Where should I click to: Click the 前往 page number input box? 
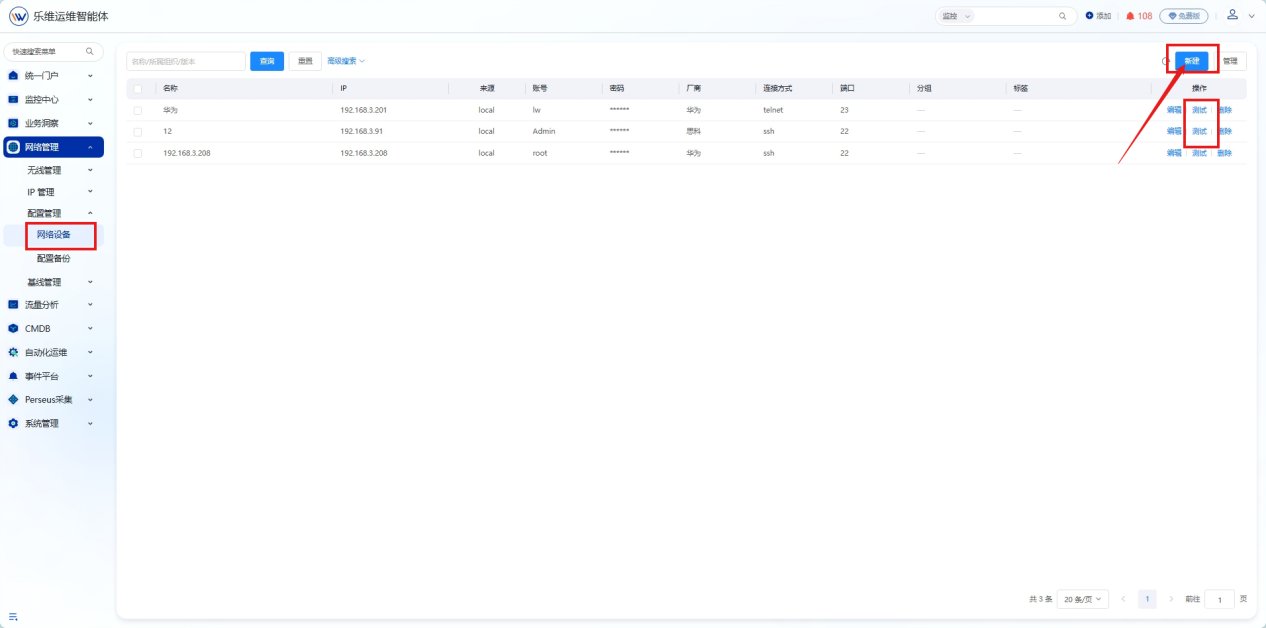coord(1219,599)
